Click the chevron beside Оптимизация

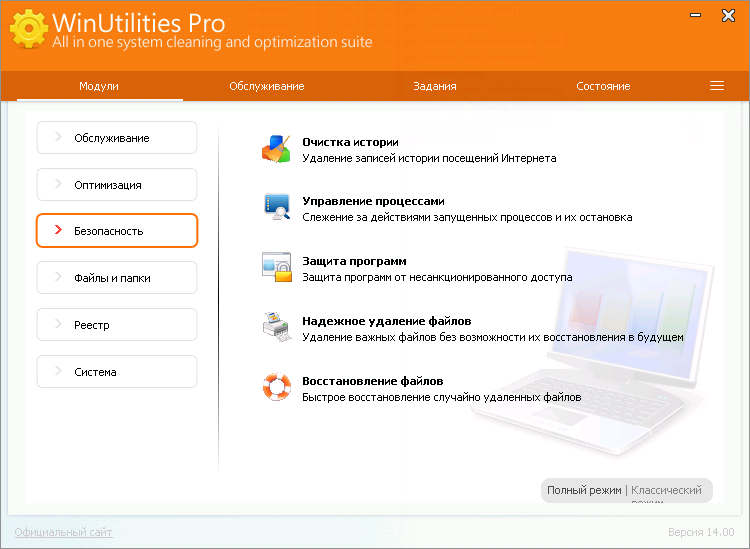tap(58, 184)
